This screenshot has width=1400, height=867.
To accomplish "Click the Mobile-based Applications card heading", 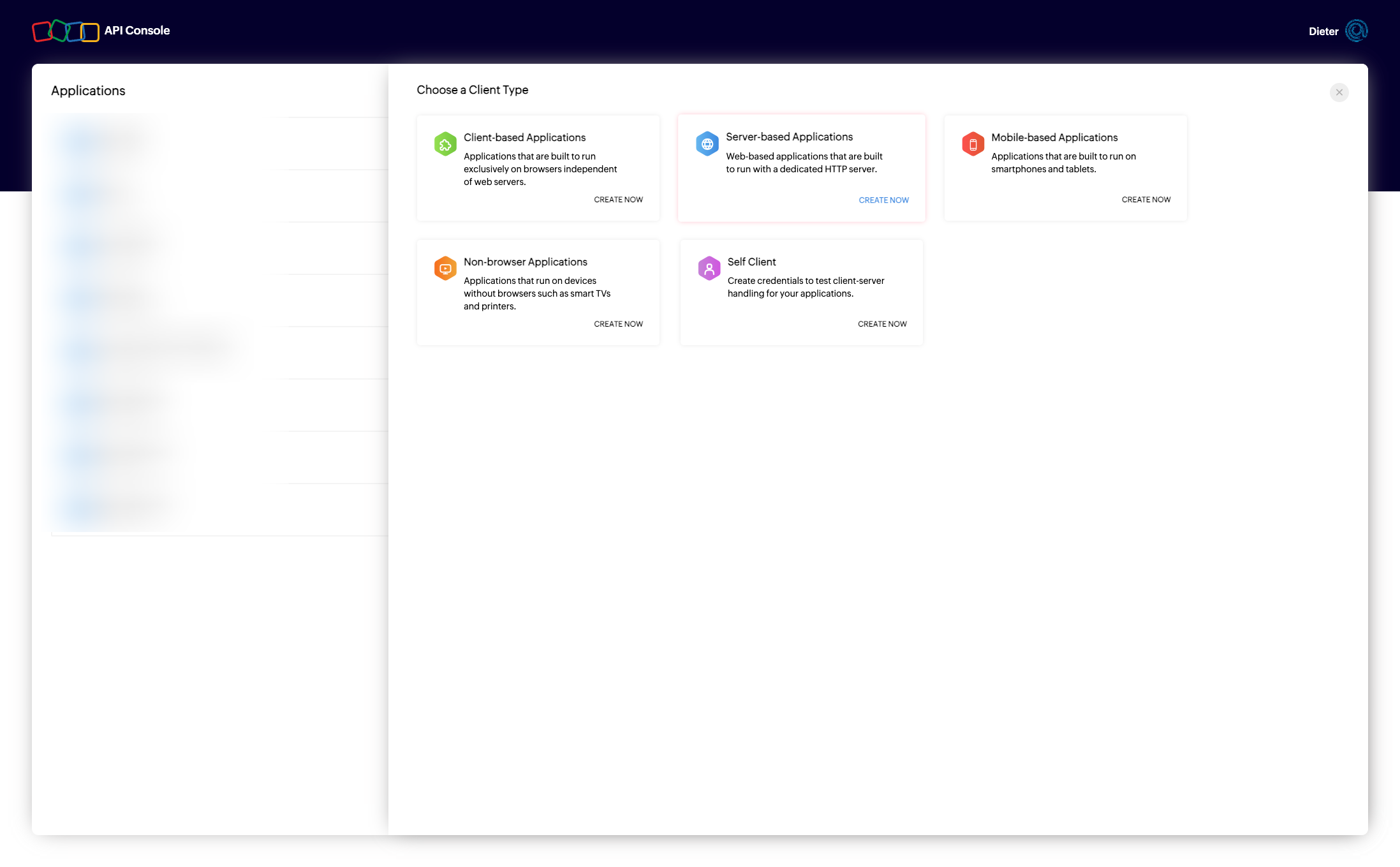I will click(1054, 137).
